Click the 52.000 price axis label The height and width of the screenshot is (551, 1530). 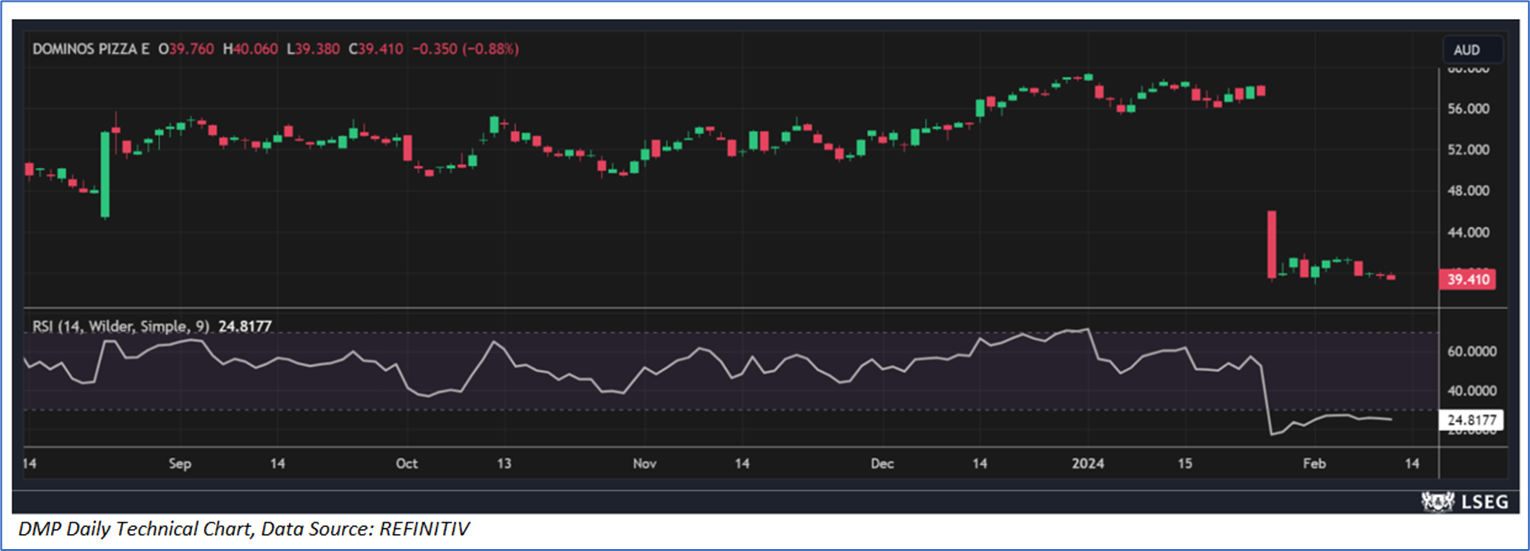coord(1469,150)
